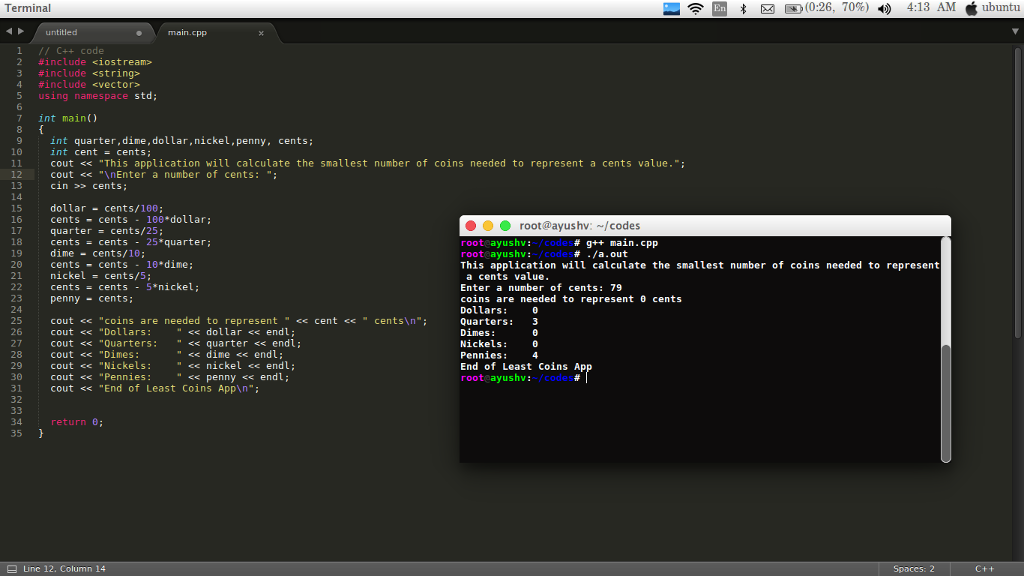This screenshot has width=1024, height=576.
Task: Click the 'quarter = cents/25;' line
Action: [x=106, y=231]
